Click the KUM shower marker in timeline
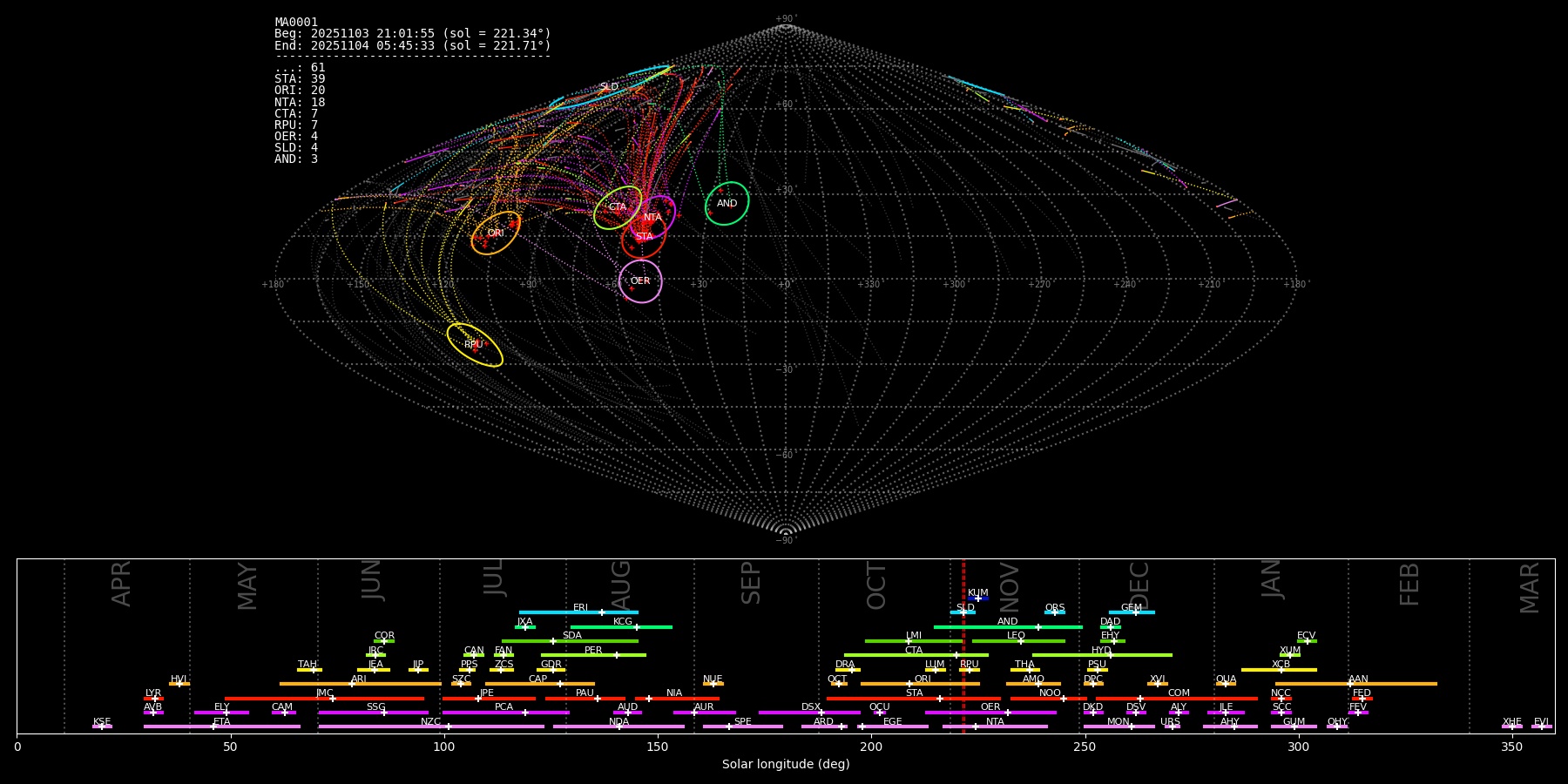This screenshot has height=784, width=1568. (x=978, y=598)
